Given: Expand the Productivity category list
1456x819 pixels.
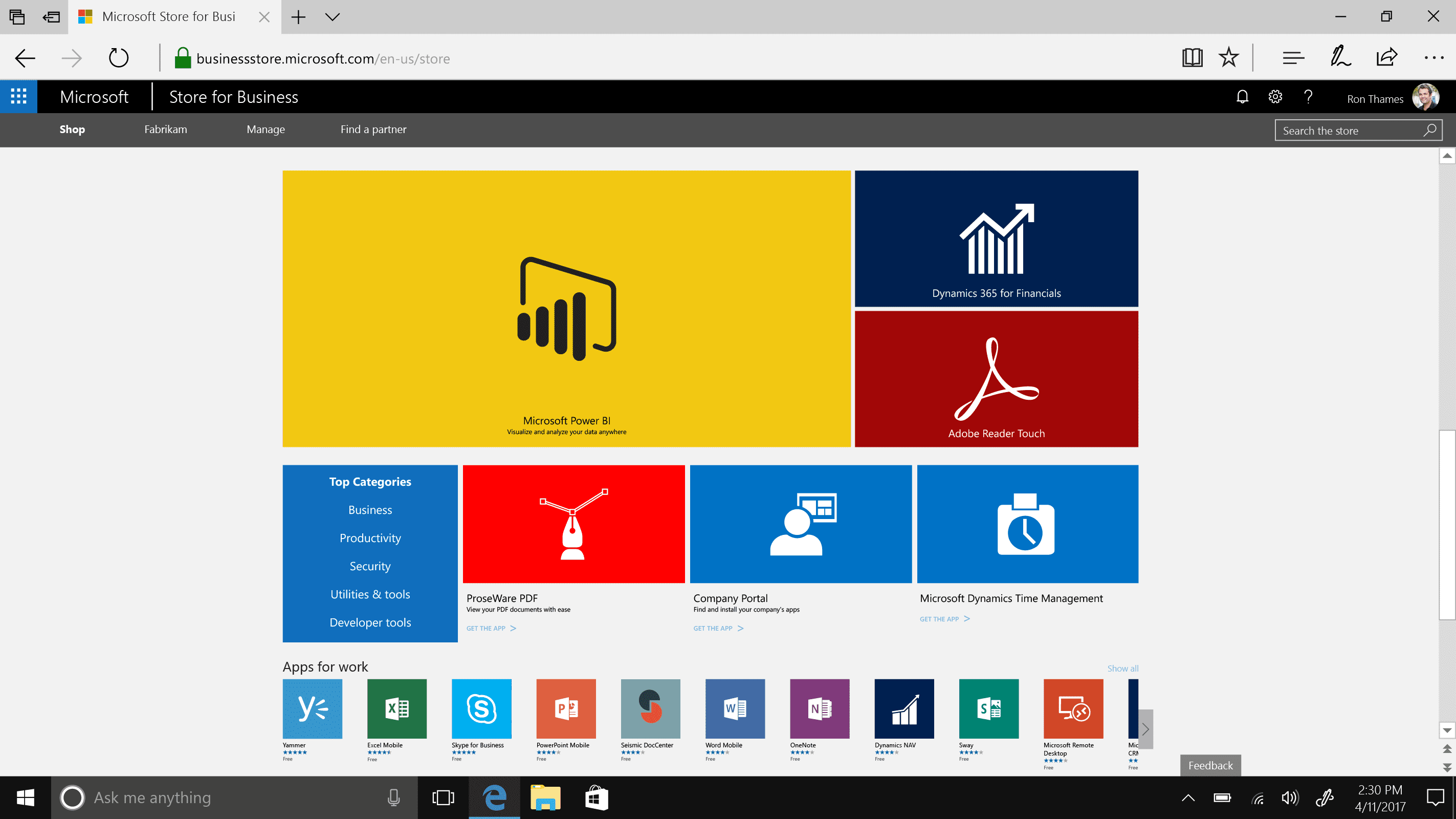Looking at the screenshot, I should tap(370, 538).
